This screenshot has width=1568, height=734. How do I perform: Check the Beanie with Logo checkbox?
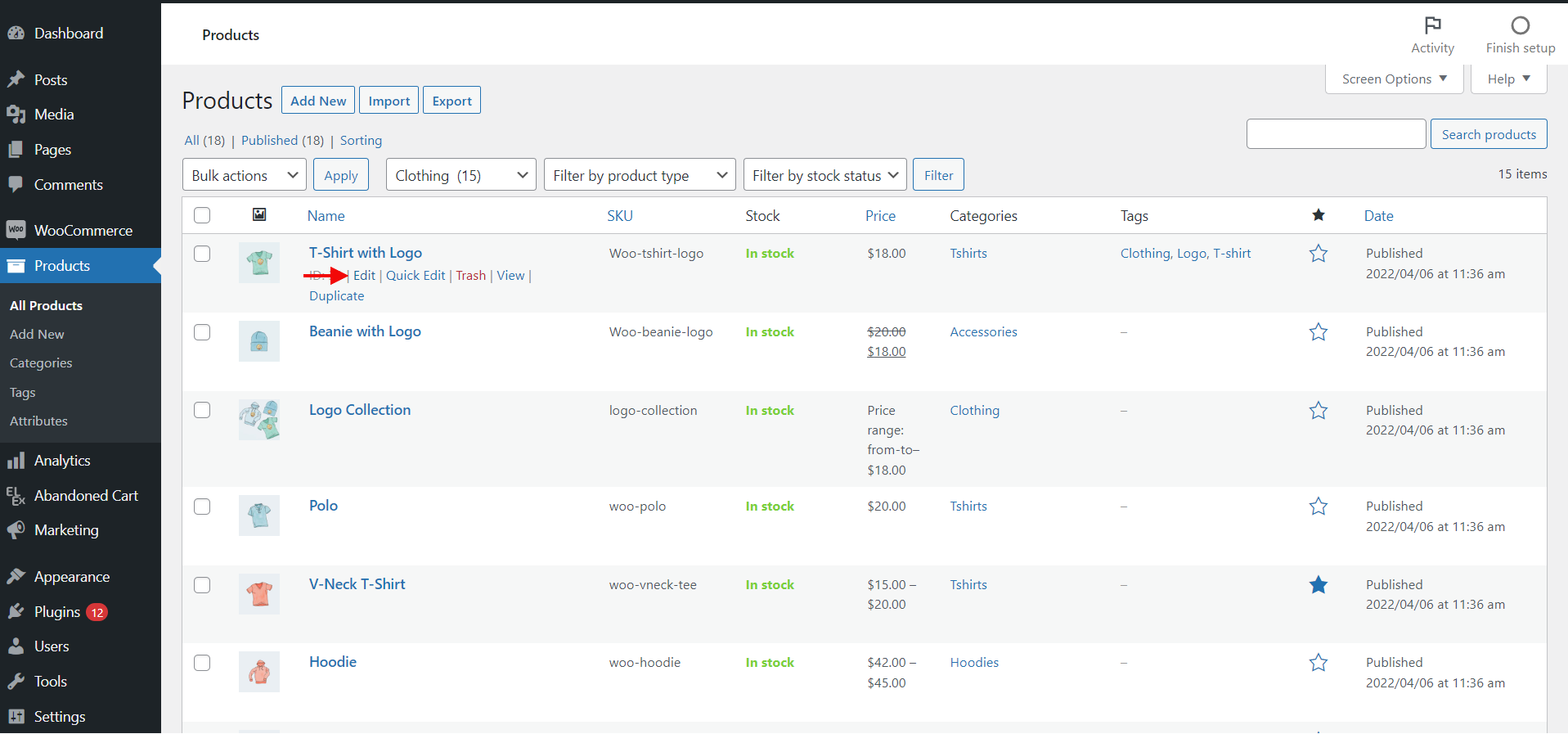202,332
